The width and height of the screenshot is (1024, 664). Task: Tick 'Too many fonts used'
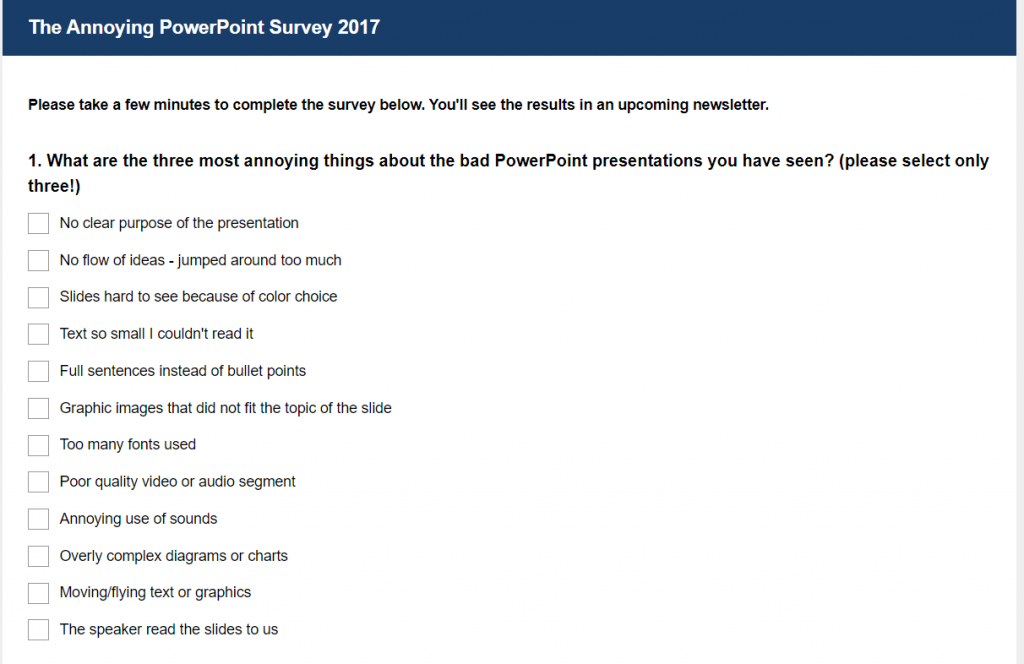37,445
